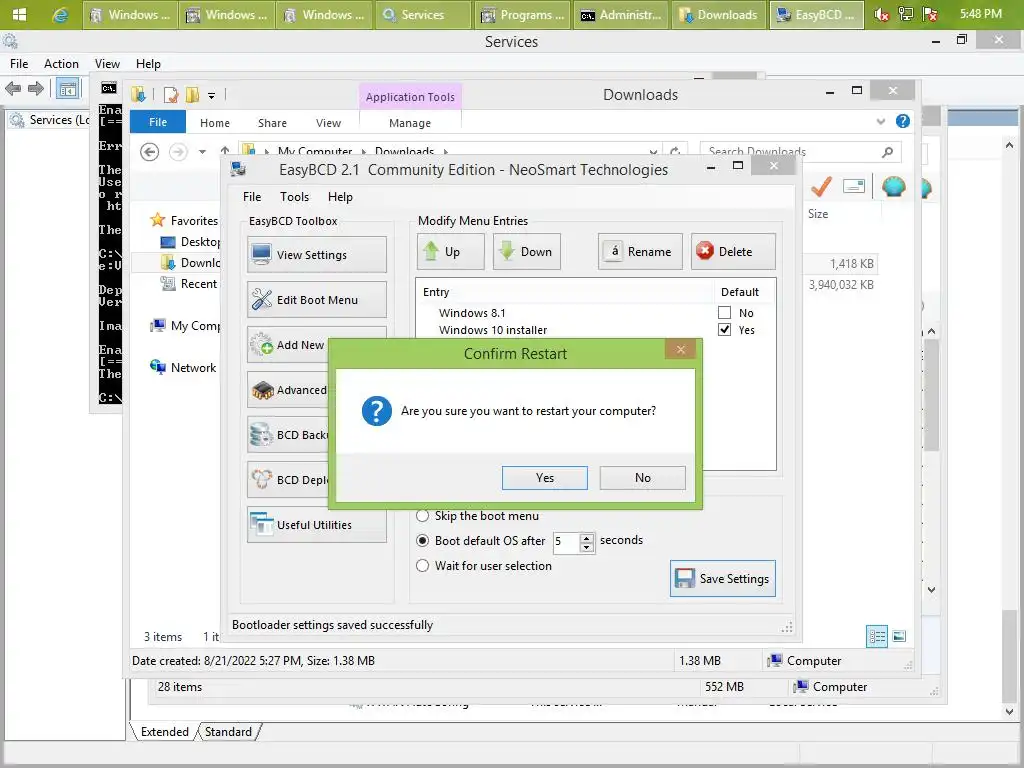Open Advanced Settings in EasyBCD
The image size is (1024, 768).
click(289, 390)
